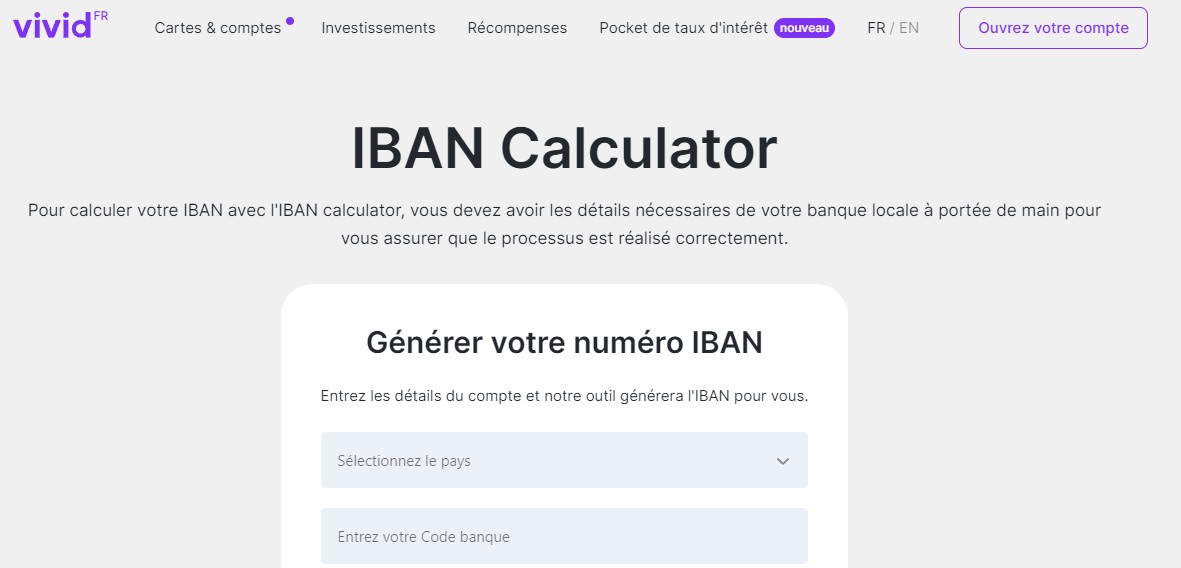Screen dimensions: 1181x568
Task: Open the 'Sélectionnez le pays' dropdown
Action: [564, 460]
